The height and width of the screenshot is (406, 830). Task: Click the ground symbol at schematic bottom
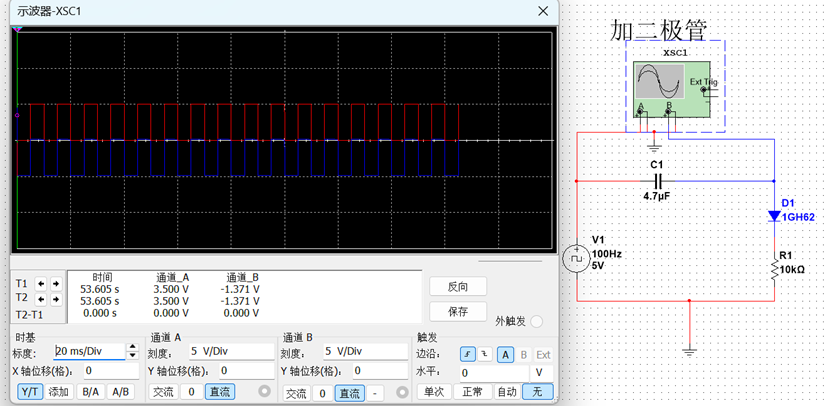[x=689, y=350]
